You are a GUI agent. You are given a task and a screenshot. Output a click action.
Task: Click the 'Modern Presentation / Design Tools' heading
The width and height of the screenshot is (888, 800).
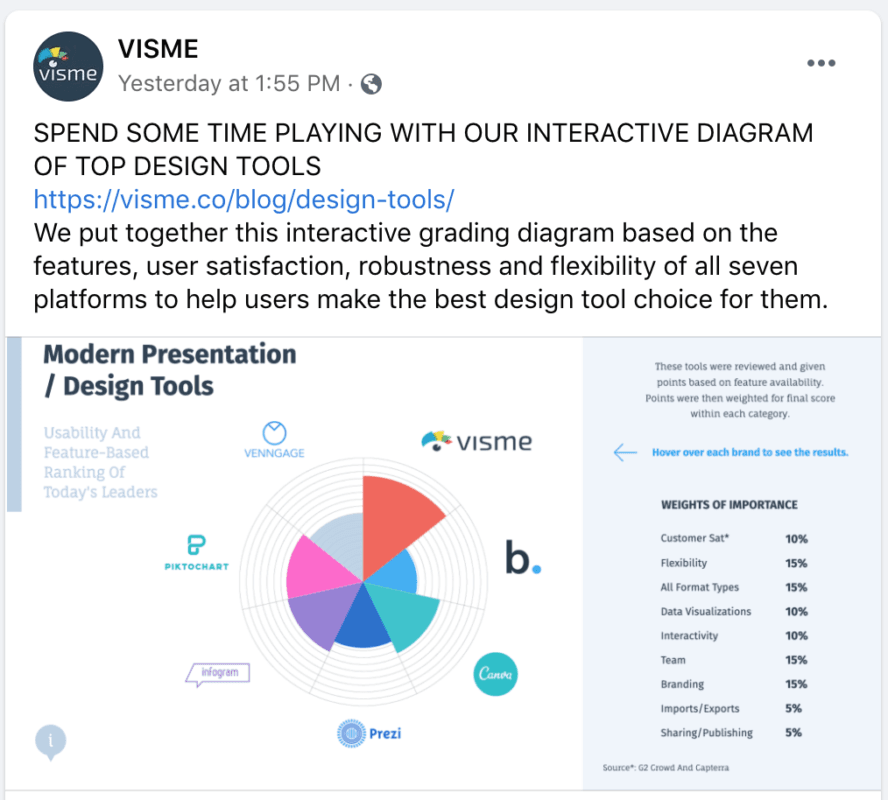[x=170, y=368]
